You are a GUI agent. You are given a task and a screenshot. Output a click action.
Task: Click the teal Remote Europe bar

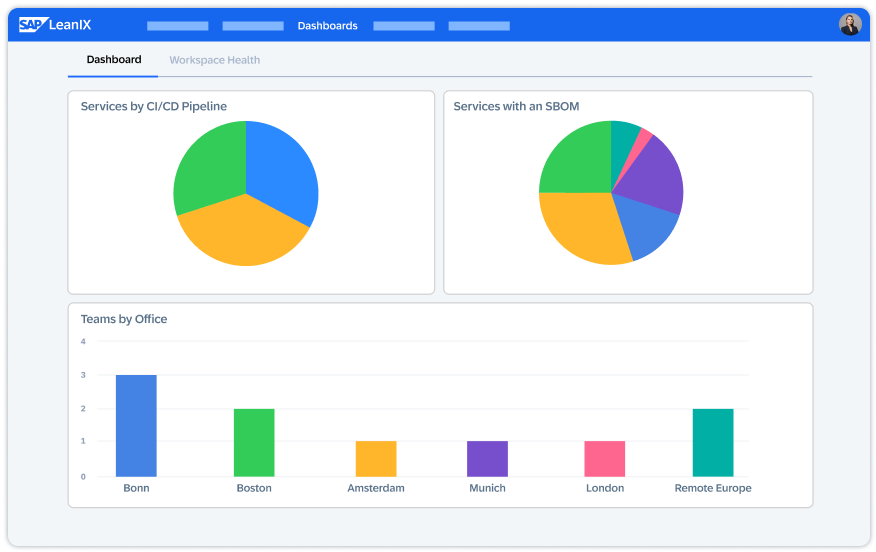pos(712,442)
